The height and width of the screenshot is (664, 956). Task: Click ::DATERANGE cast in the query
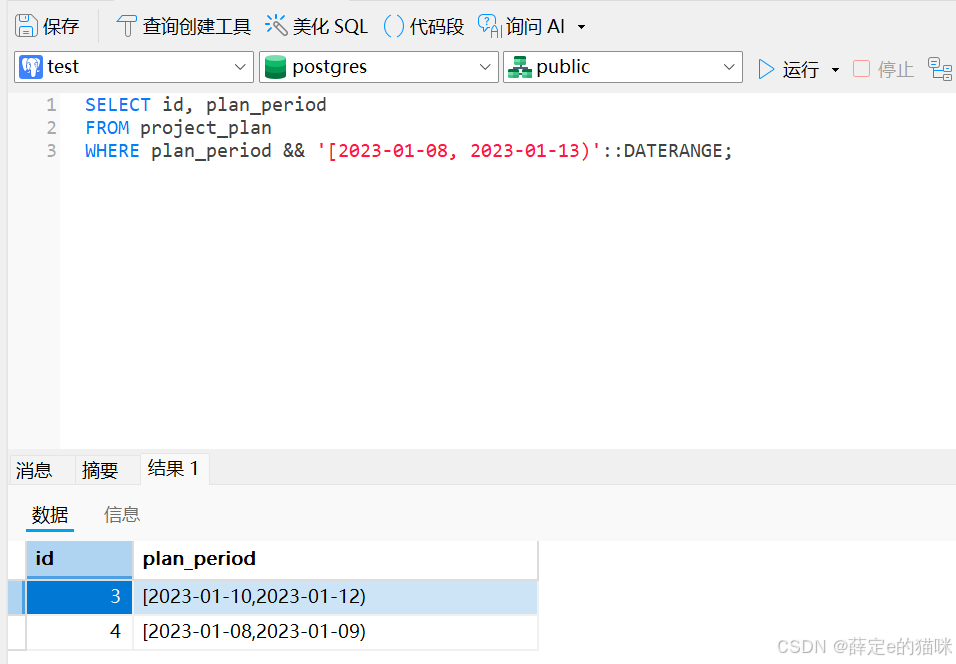(x=662, y=151)
